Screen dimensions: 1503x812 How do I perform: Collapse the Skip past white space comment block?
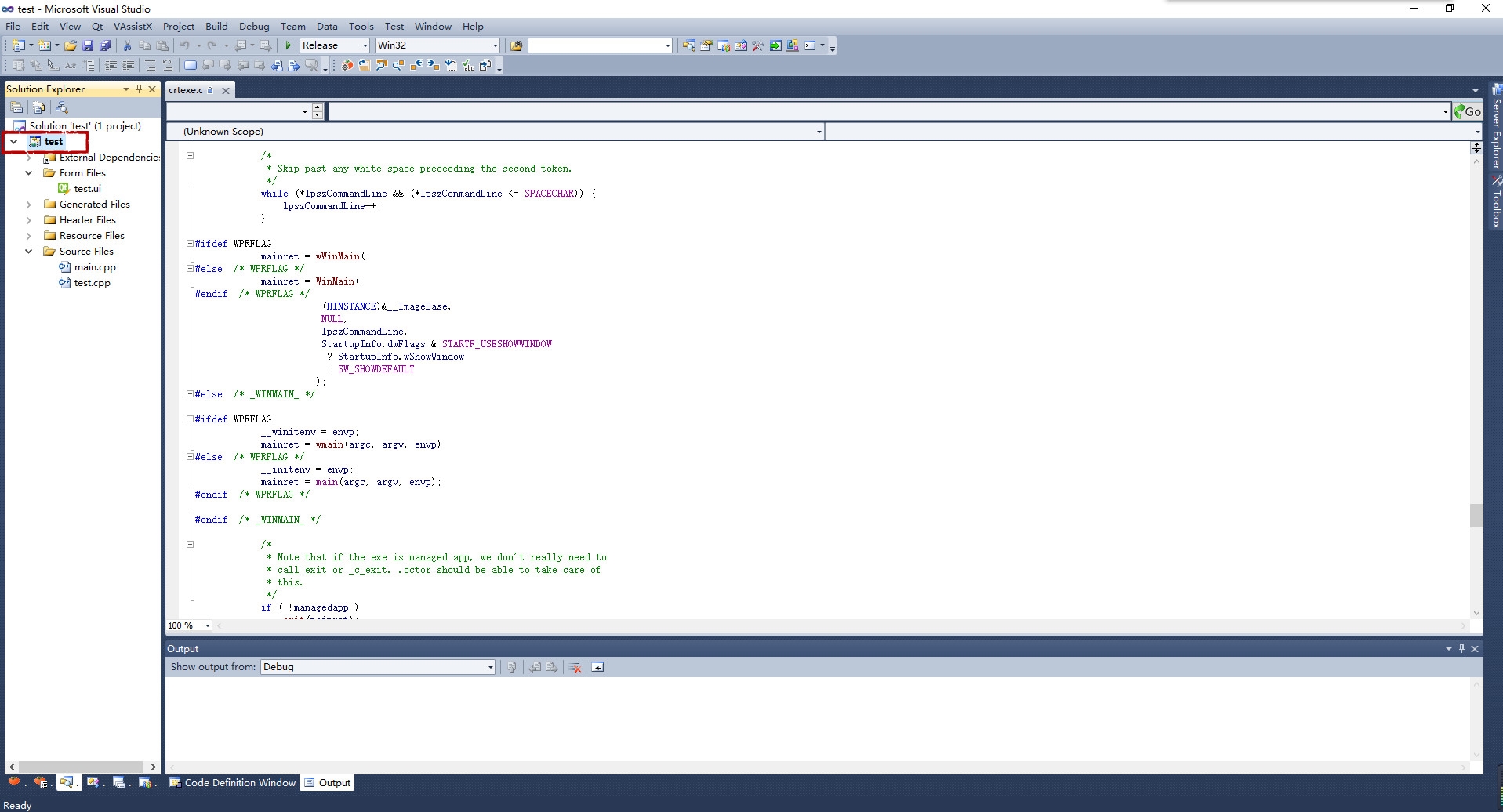click(190, 155)
